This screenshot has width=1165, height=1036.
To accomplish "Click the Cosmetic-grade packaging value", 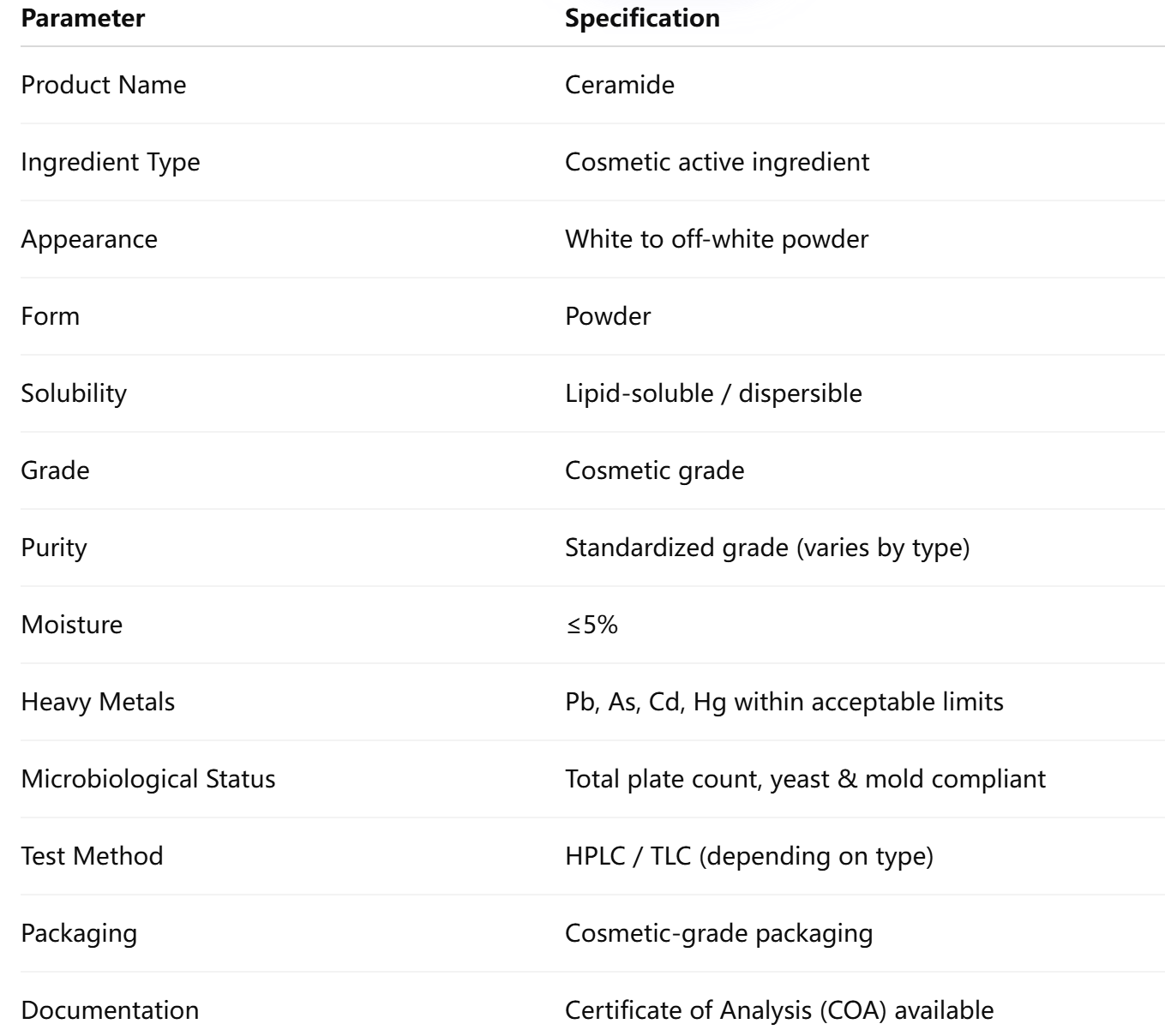I will coord(718,933).
